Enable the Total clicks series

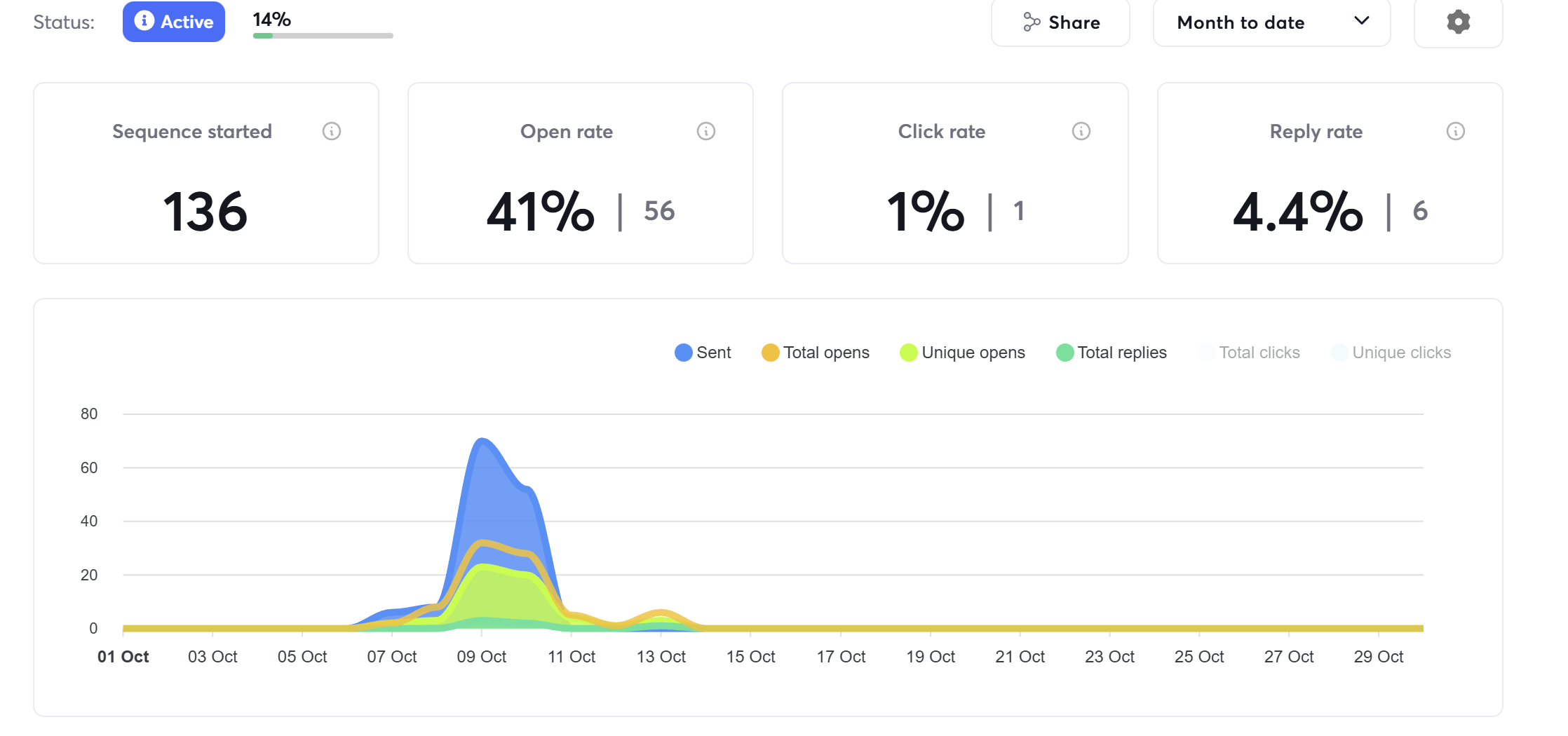click(1251, 352)
